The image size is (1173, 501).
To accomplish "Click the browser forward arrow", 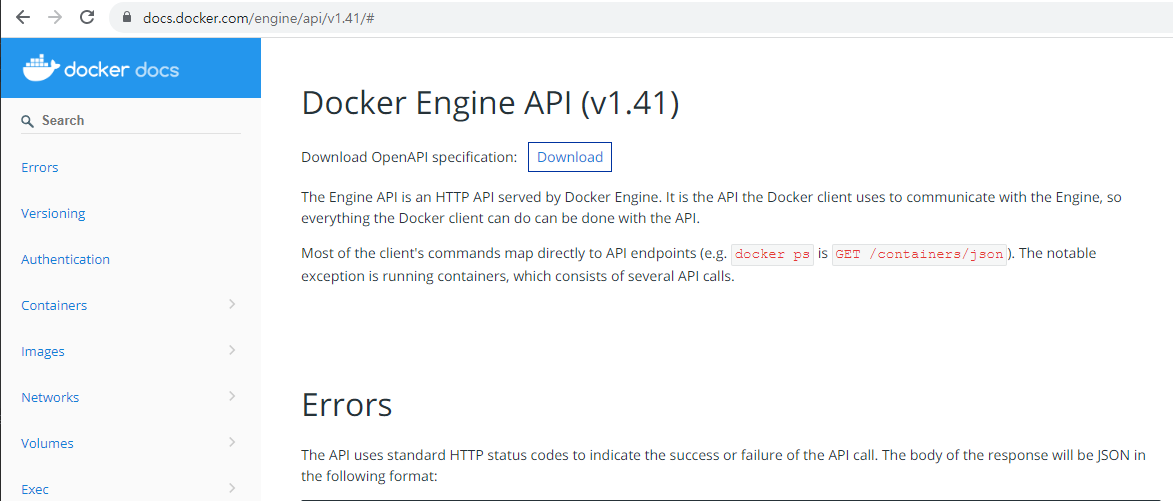I will click(55, 17).
